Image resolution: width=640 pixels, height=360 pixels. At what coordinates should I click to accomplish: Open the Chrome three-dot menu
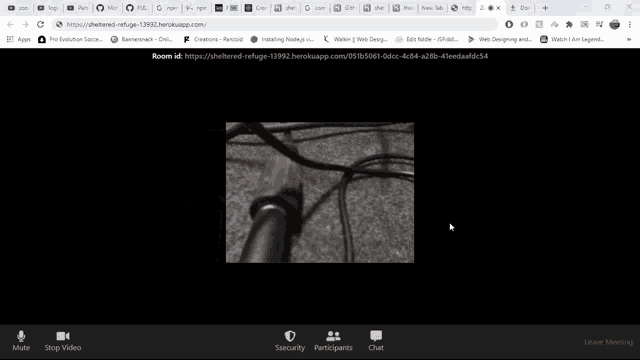coord(630,24)
